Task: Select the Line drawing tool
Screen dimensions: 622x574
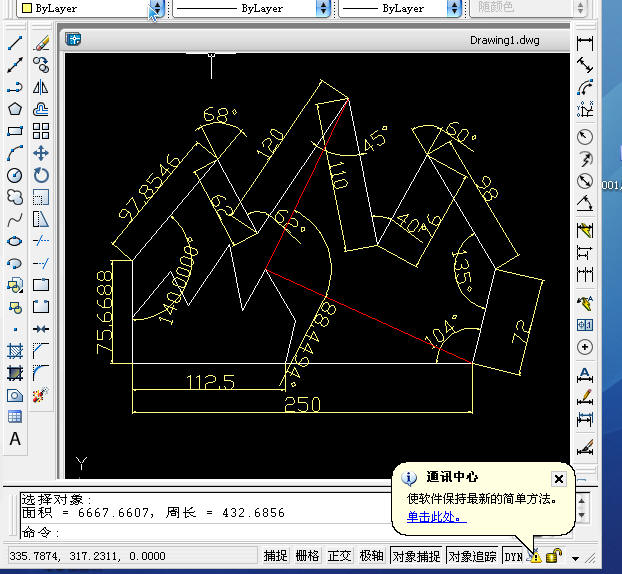Action: tap(15, 43)
